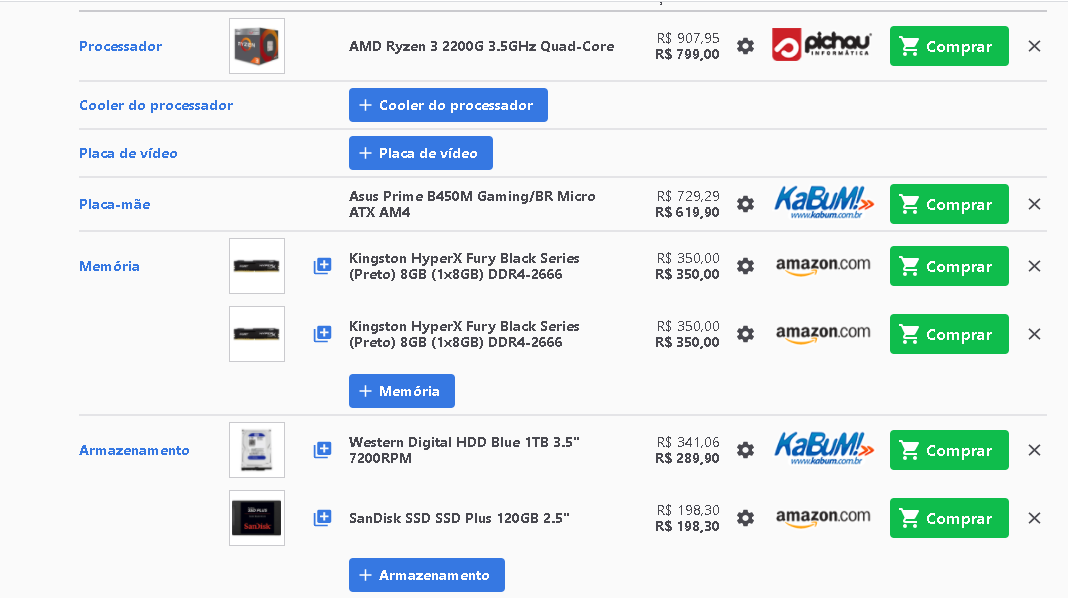The height and width of the screenshot is (598, 1068).
Task: Open the Placa-mãe category link
Action: (114, 204)
